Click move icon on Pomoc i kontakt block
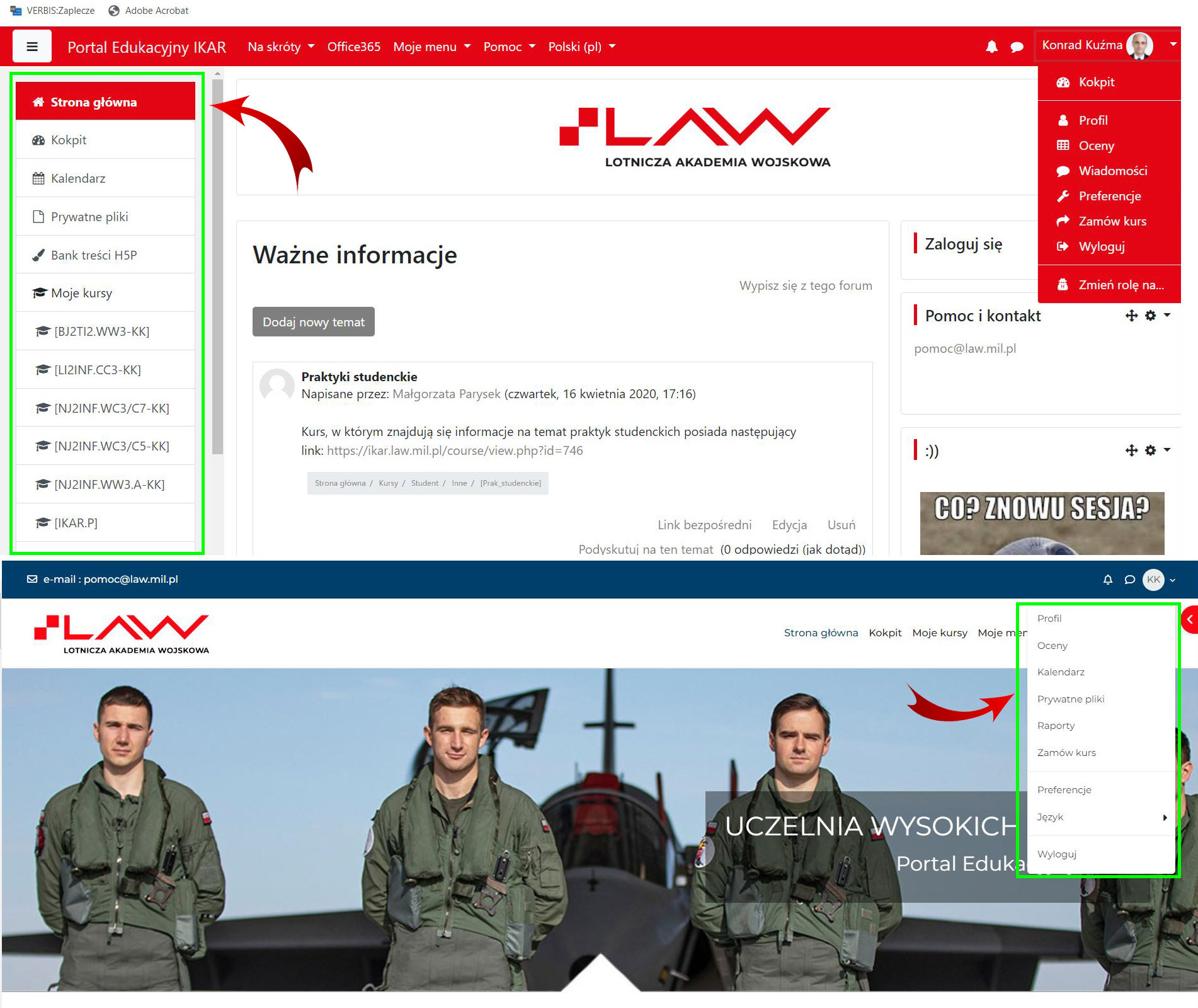This screenshot has height=1008, width=1198. [1131, 316]
